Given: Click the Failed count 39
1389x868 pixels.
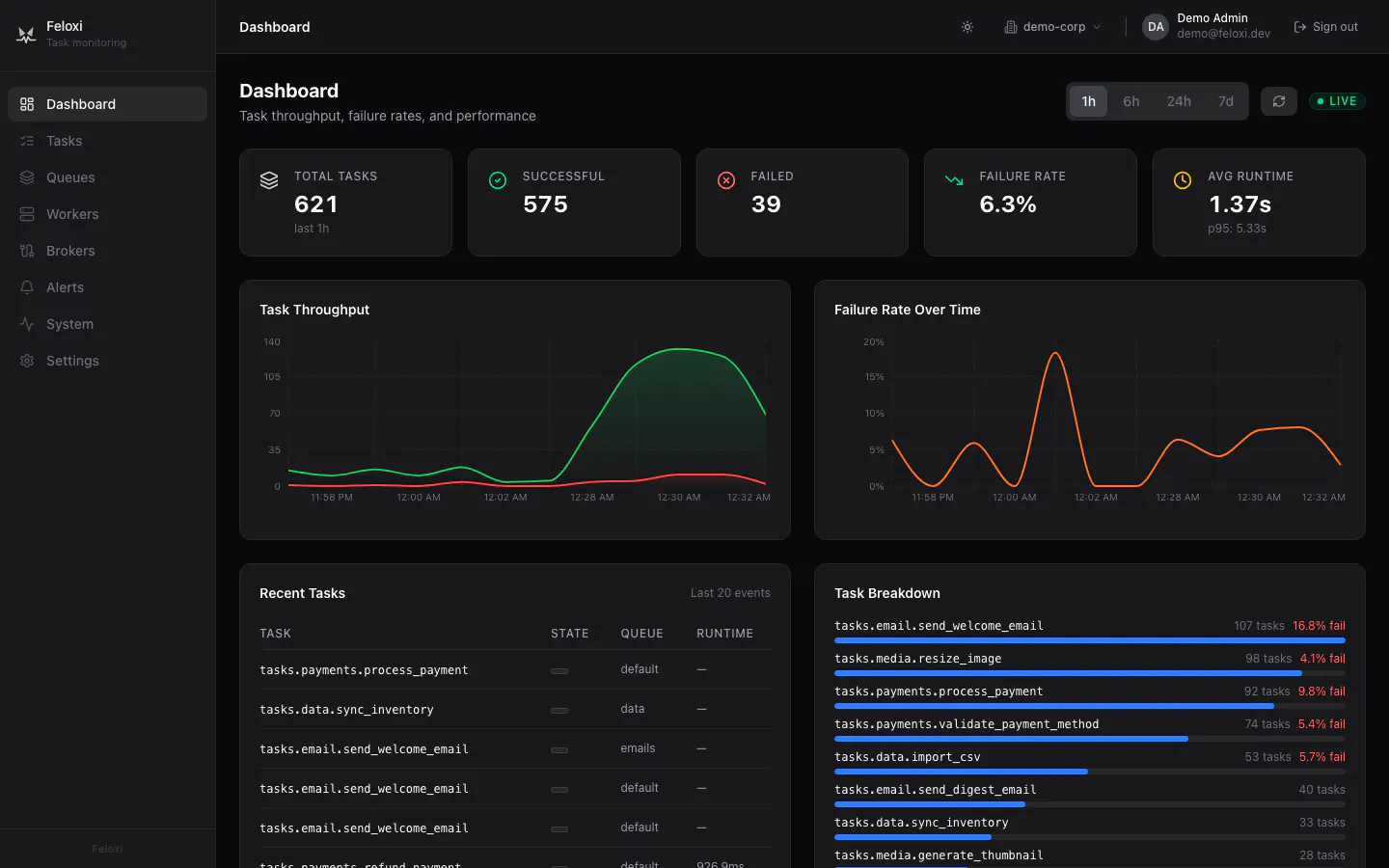Looking at the screenshot, I should coord(766,204).
